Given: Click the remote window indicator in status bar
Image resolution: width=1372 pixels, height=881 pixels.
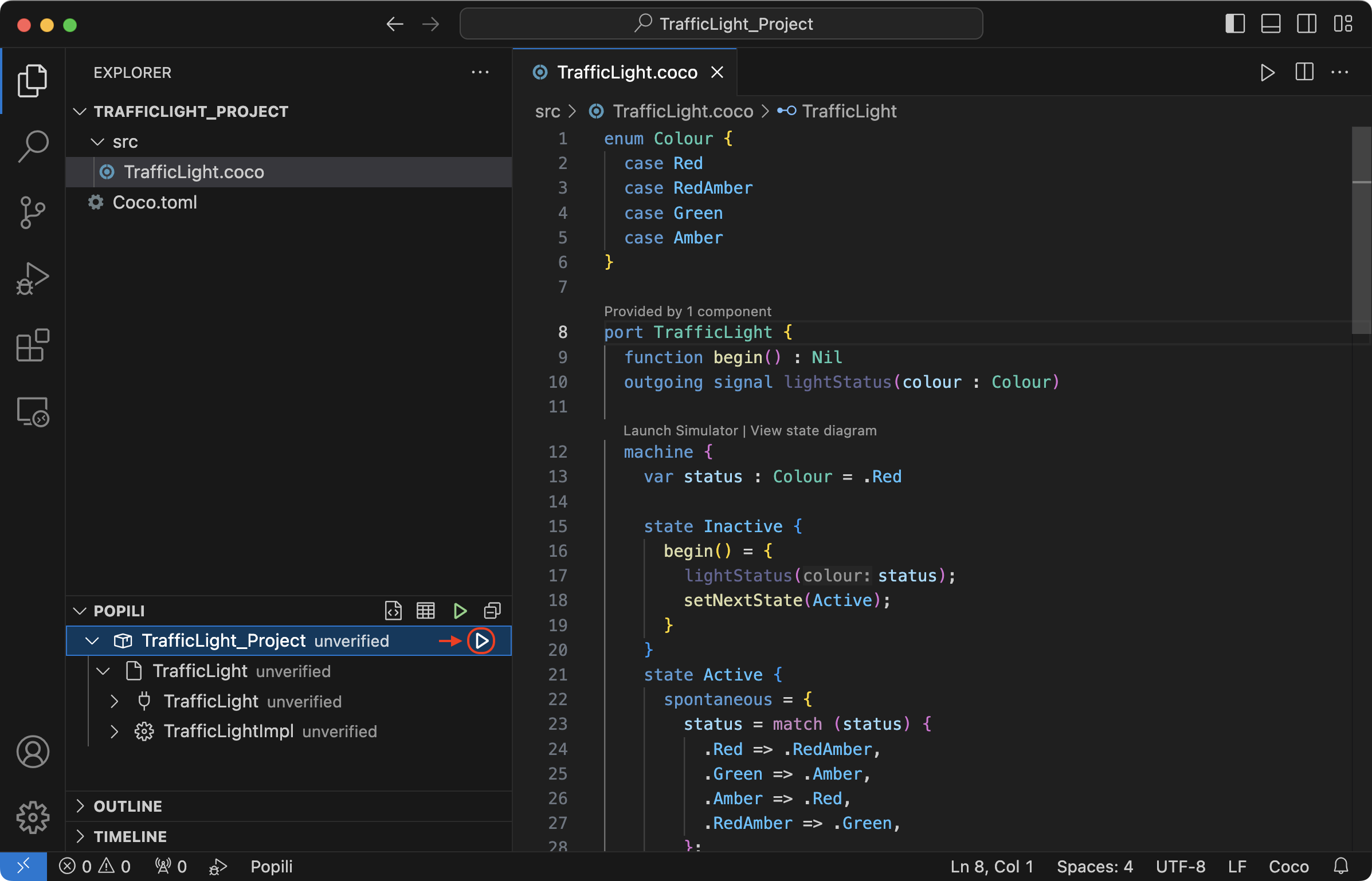Looking at the screenshot, I should pyautogui.click(x=23, y=866).
